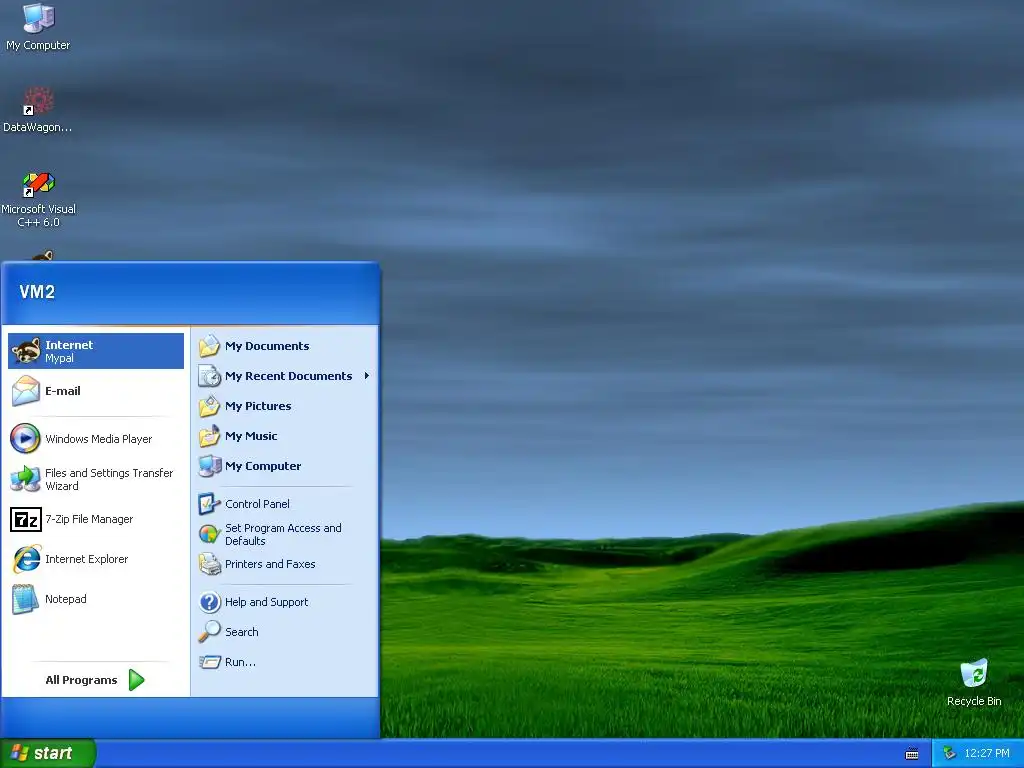Image resolution: width=1024 pixels, height=768 pixels.
Task: Open My Computer icon in Start menu
Action: [x=210, y=466]
